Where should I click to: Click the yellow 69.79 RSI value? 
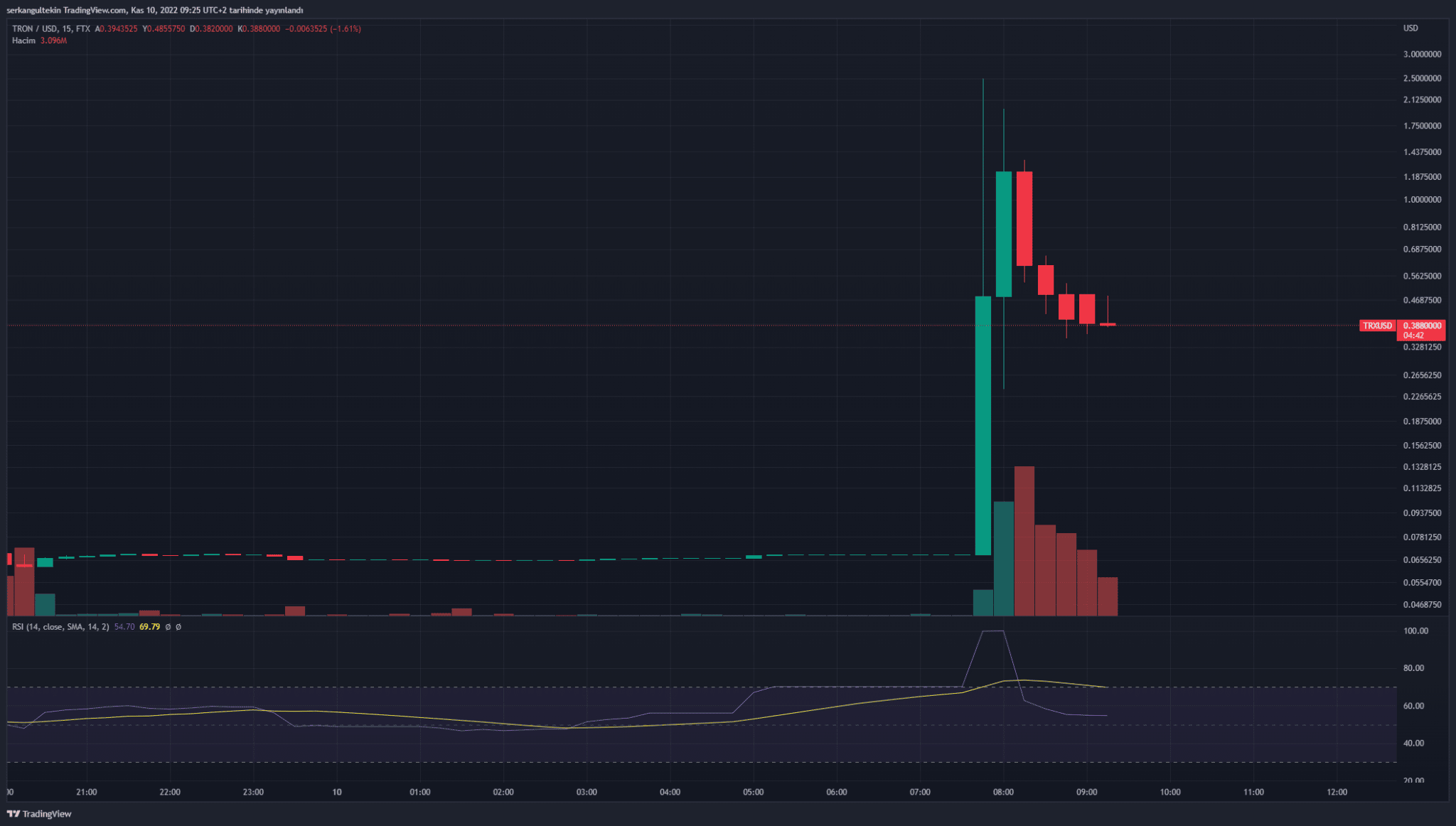(x=149, y=627)
